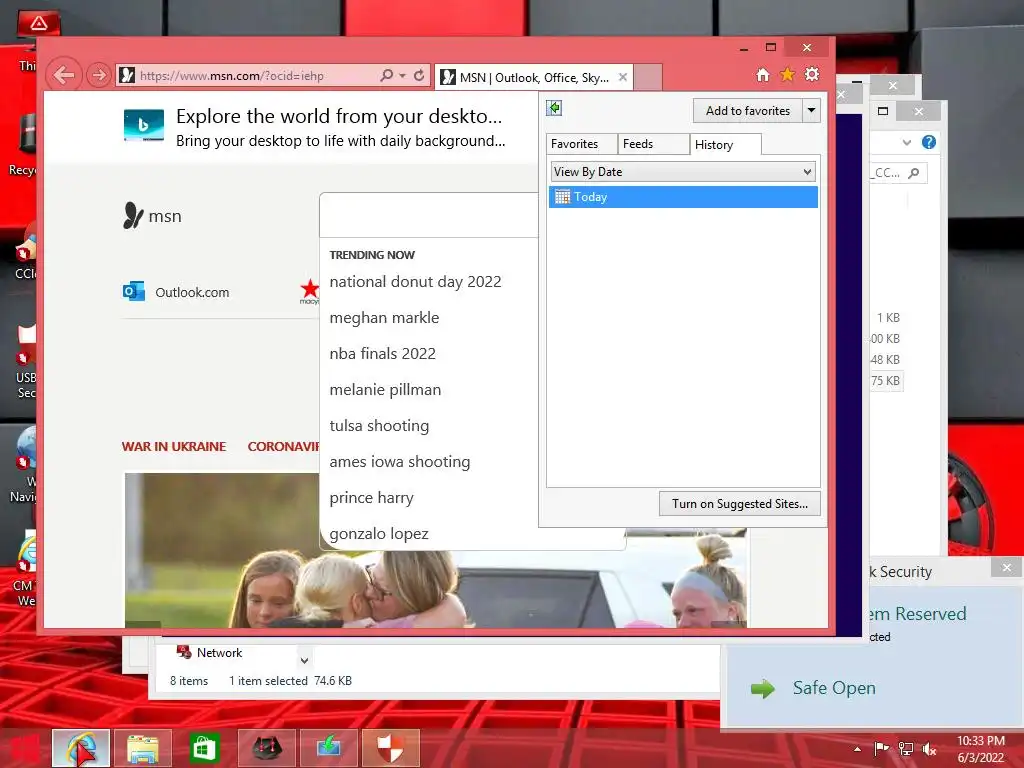Select trending item national donut day 2022

pyautogui.click(x=415, y=281)
